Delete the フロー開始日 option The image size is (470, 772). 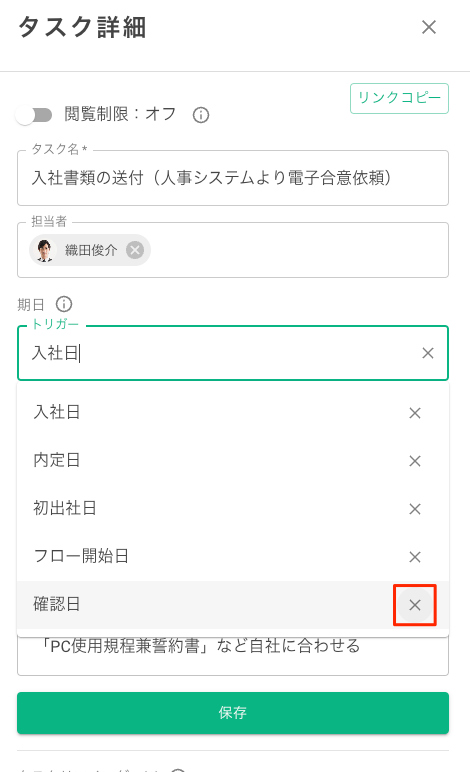point(415,557)
